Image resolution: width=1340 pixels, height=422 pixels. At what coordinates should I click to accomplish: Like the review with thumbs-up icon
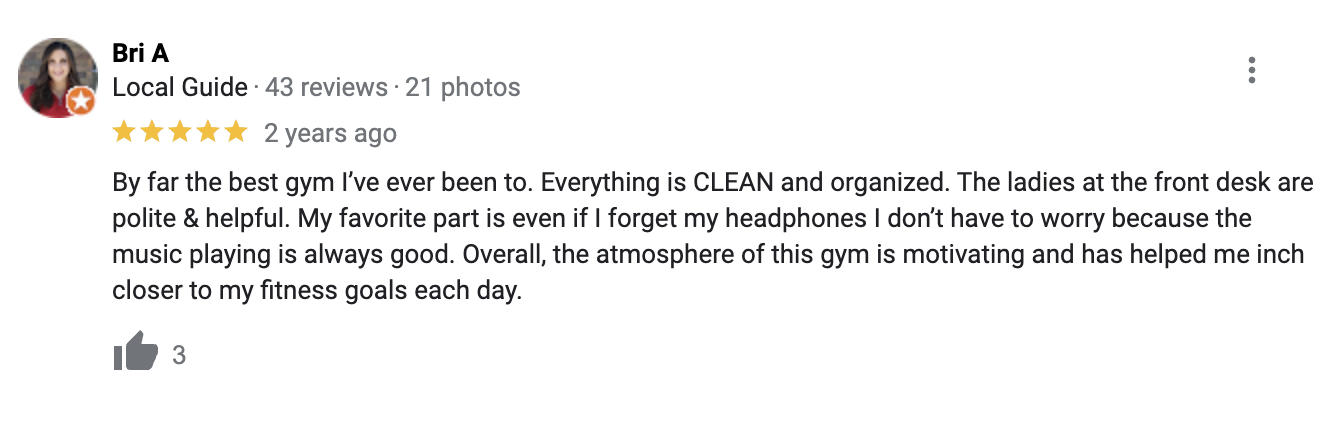tap(136, 353)
